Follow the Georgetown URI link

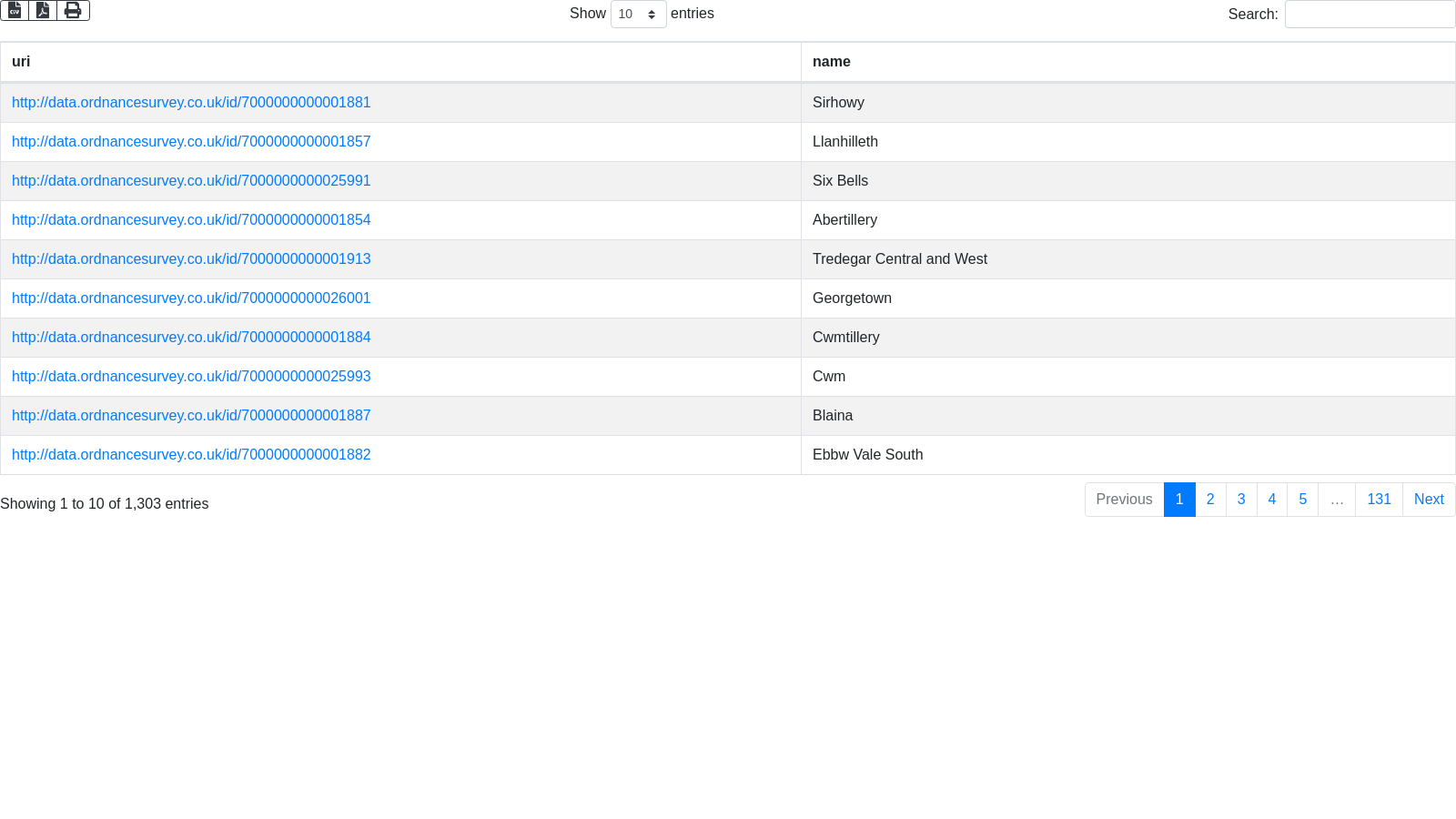coord(191,298)
